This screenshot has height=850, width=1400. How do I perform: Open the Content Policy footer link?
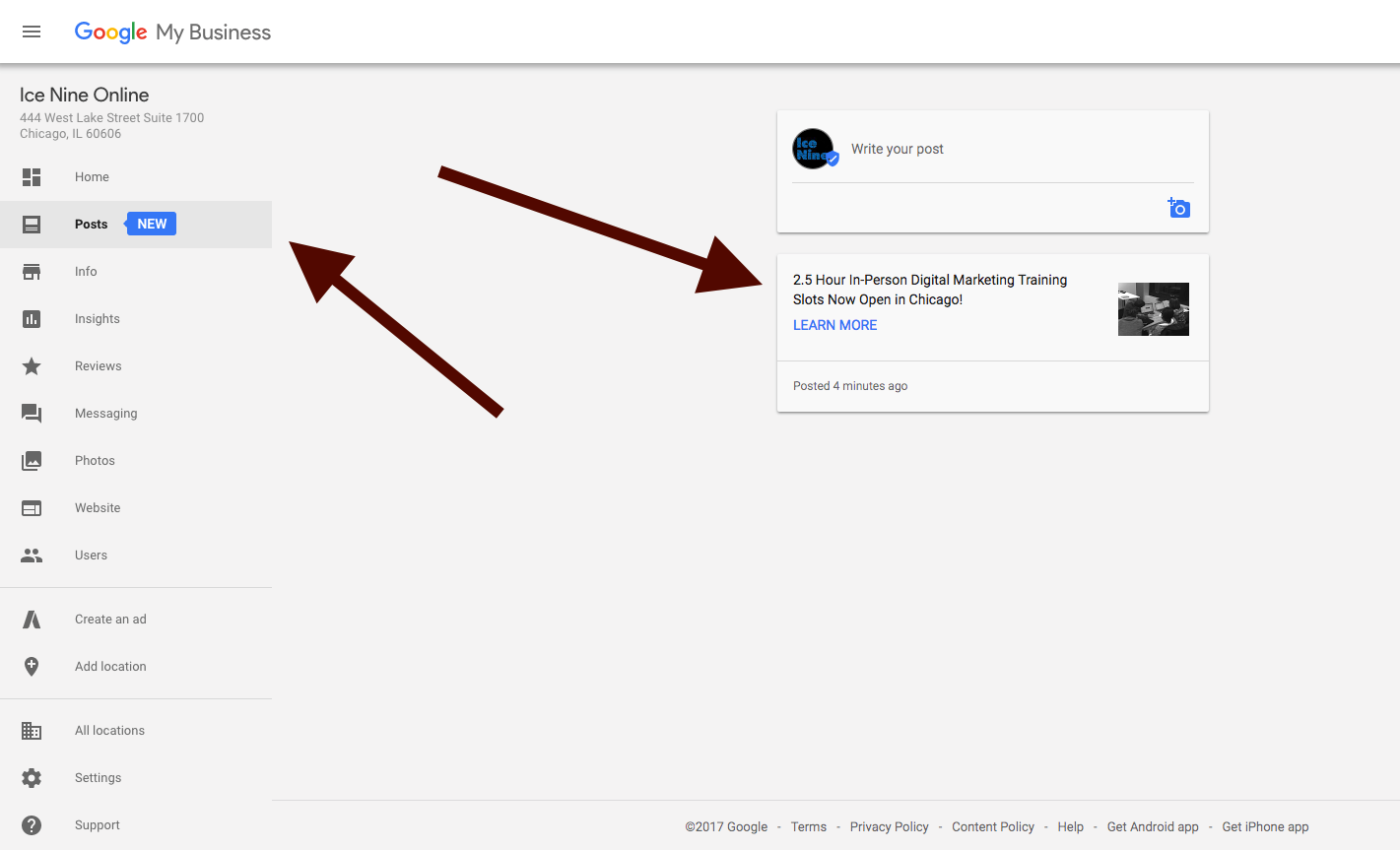pos(993,827)
